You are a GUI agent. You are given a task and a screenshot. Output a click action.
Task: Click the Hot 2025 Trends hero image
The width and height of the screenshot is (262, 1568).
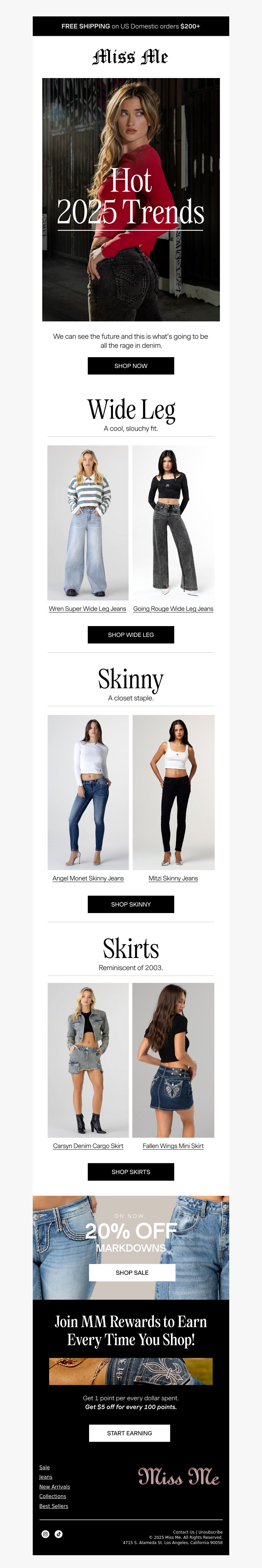click(x=131, y=200)
